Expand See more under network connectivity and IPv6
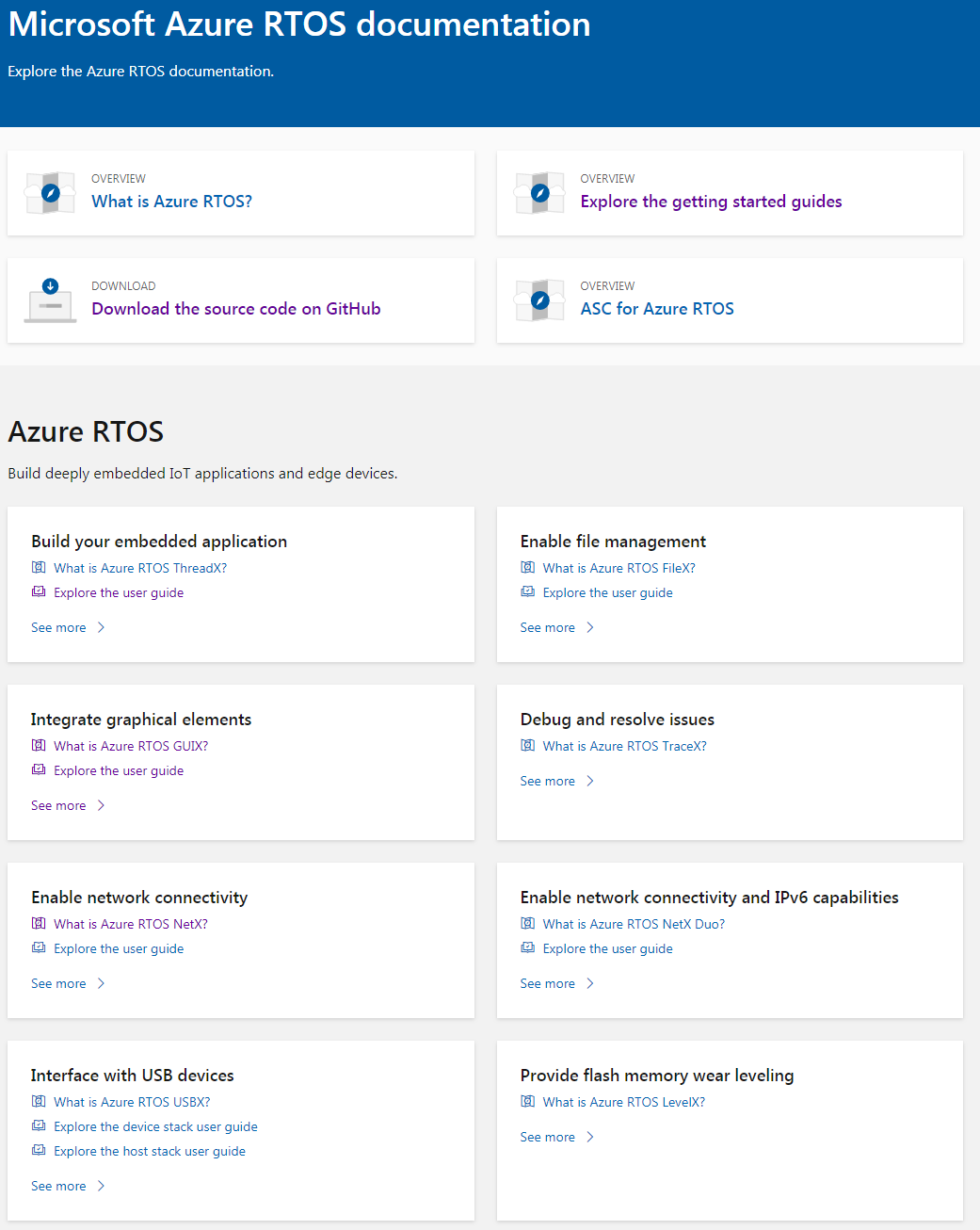The width and height of the screenshot is (980, 1230). tap(557, 984)
